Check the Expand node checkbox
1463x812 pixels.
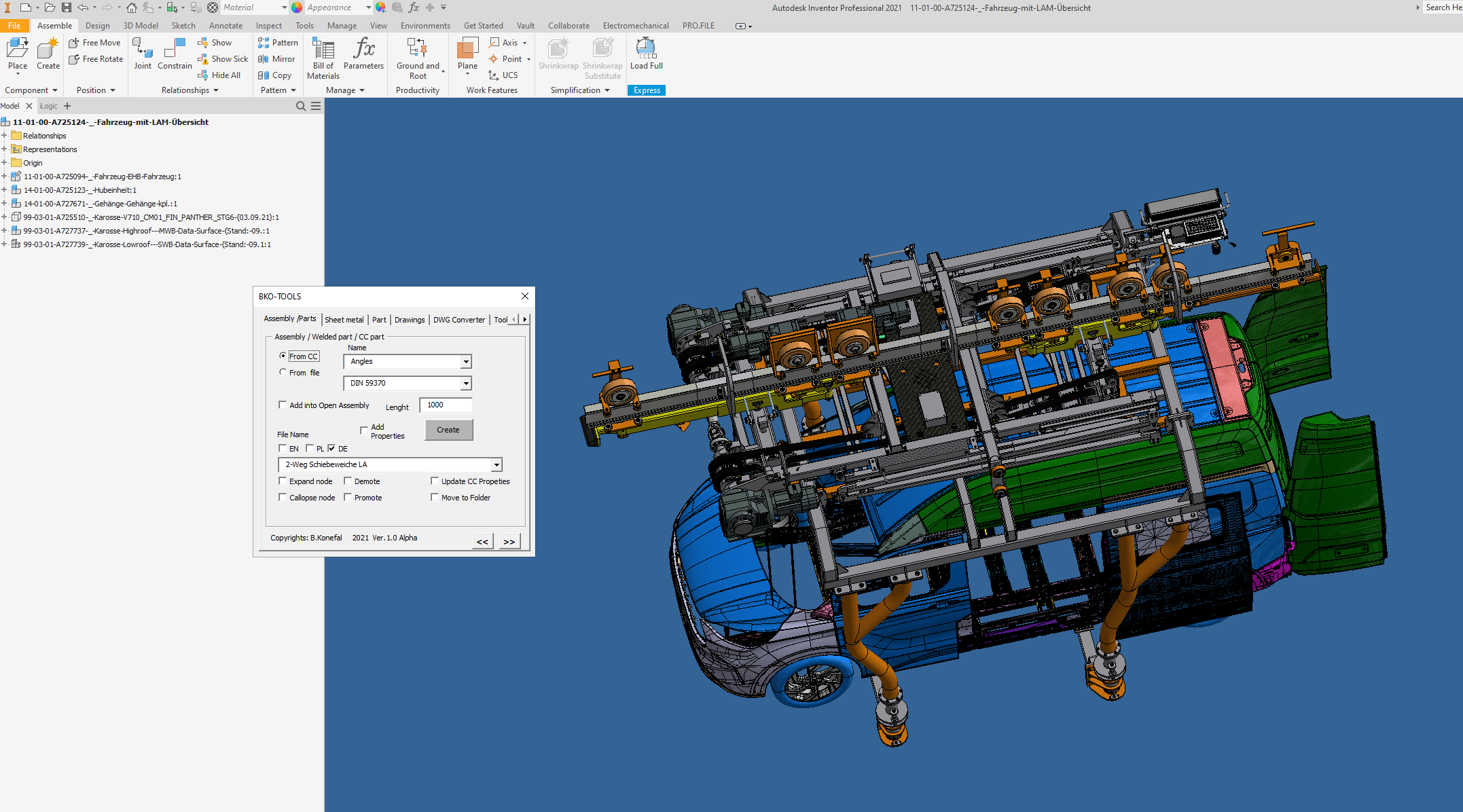283,481
